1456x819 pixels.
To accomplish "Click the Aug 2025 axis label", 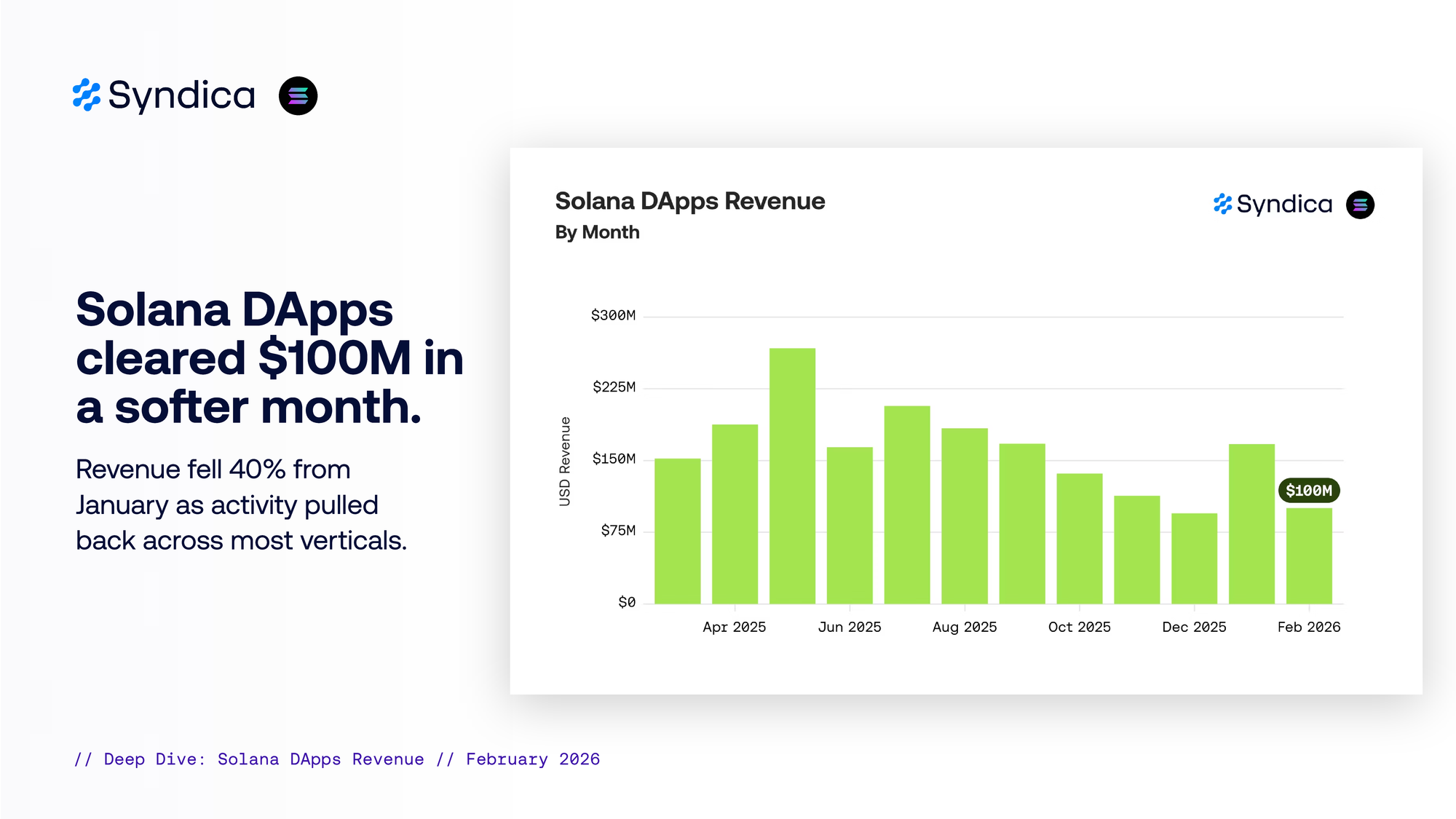I will [964, 627].
